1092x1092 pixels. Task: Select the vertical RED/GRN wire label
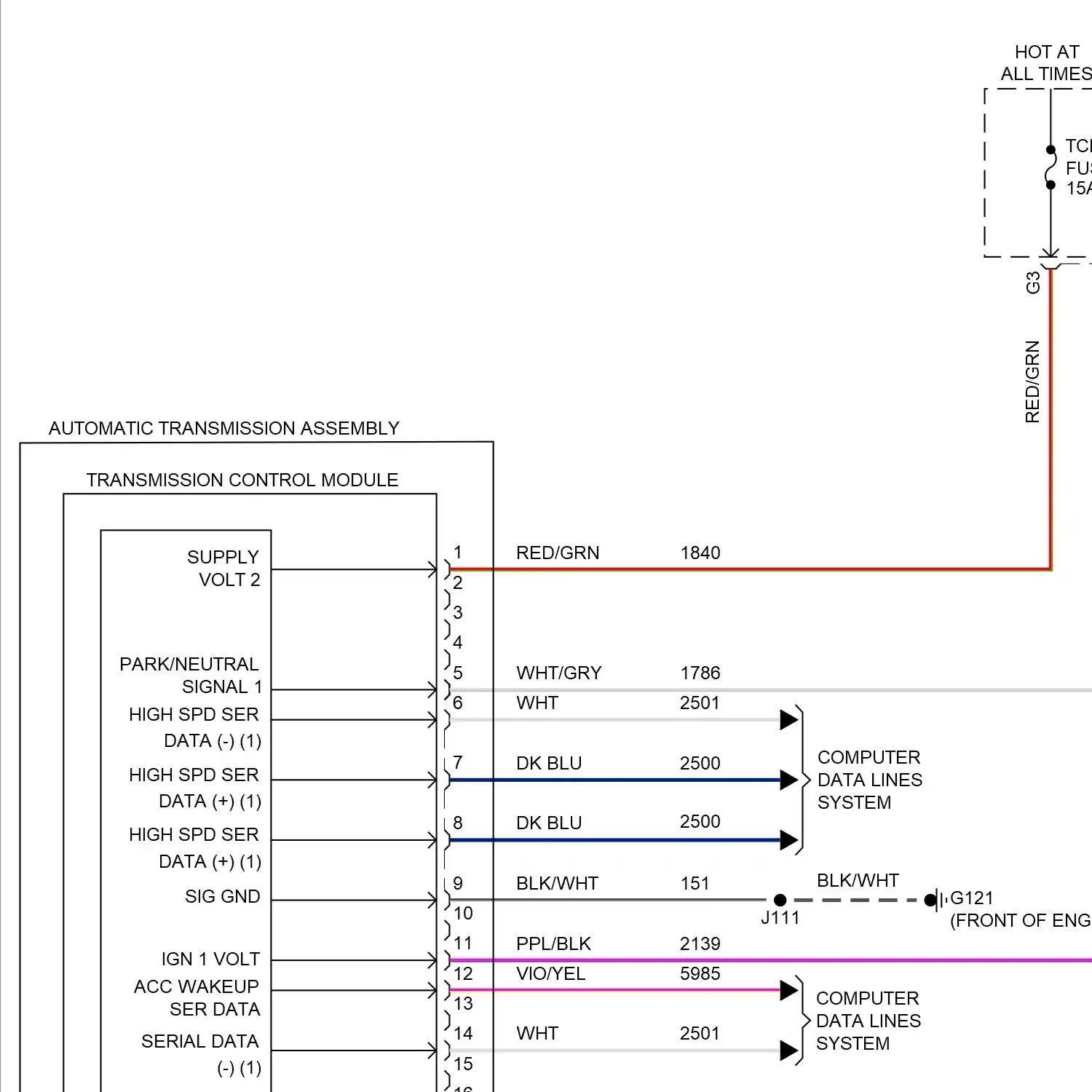click(1032, 381)
